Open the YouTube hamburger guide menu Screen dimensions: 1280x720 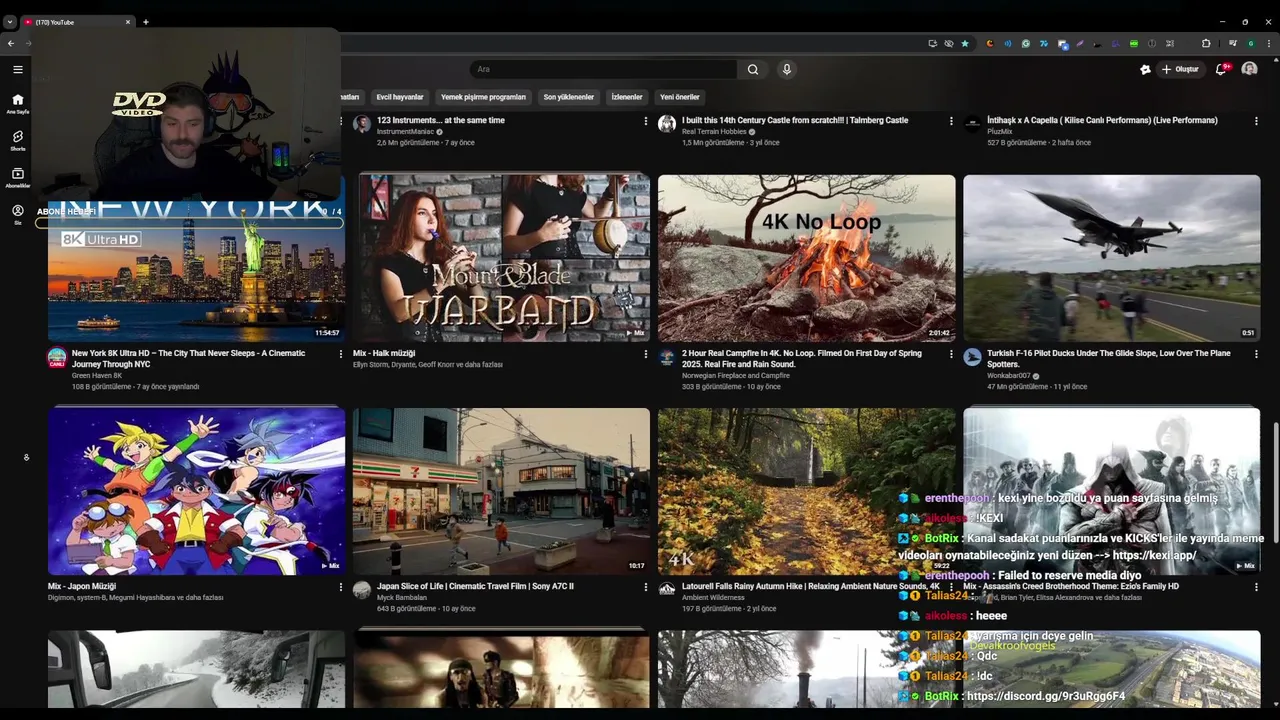(x=17, y=69)
